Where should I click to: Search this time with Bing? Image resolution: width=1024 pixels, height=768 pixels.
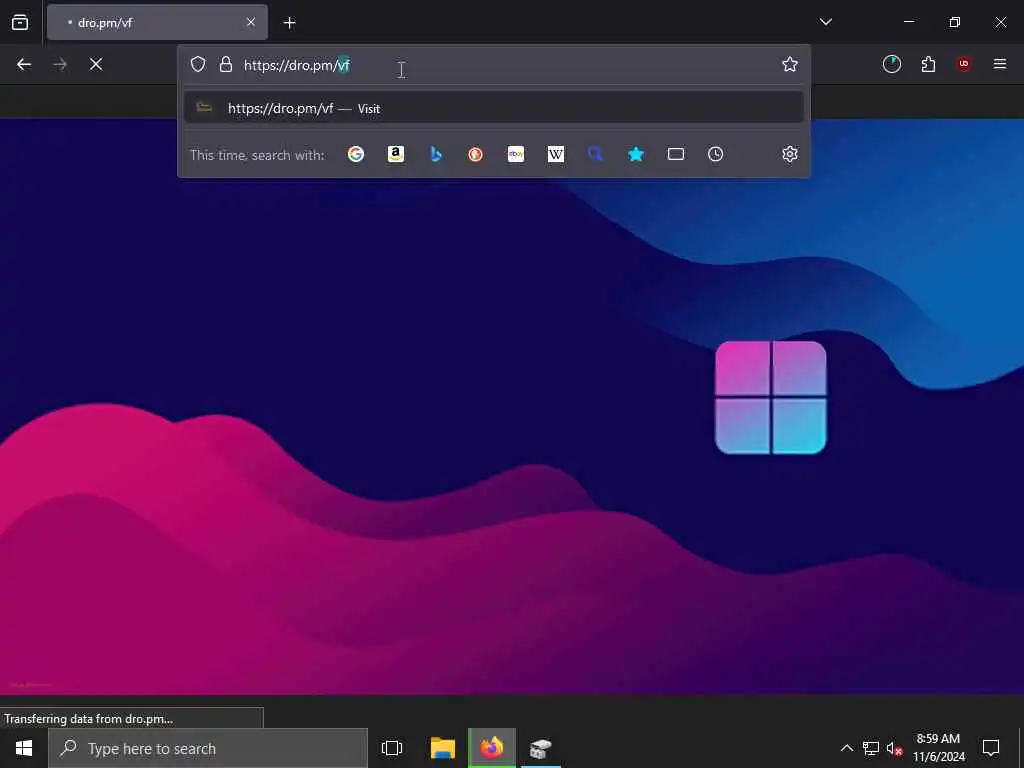click(436, 154)
